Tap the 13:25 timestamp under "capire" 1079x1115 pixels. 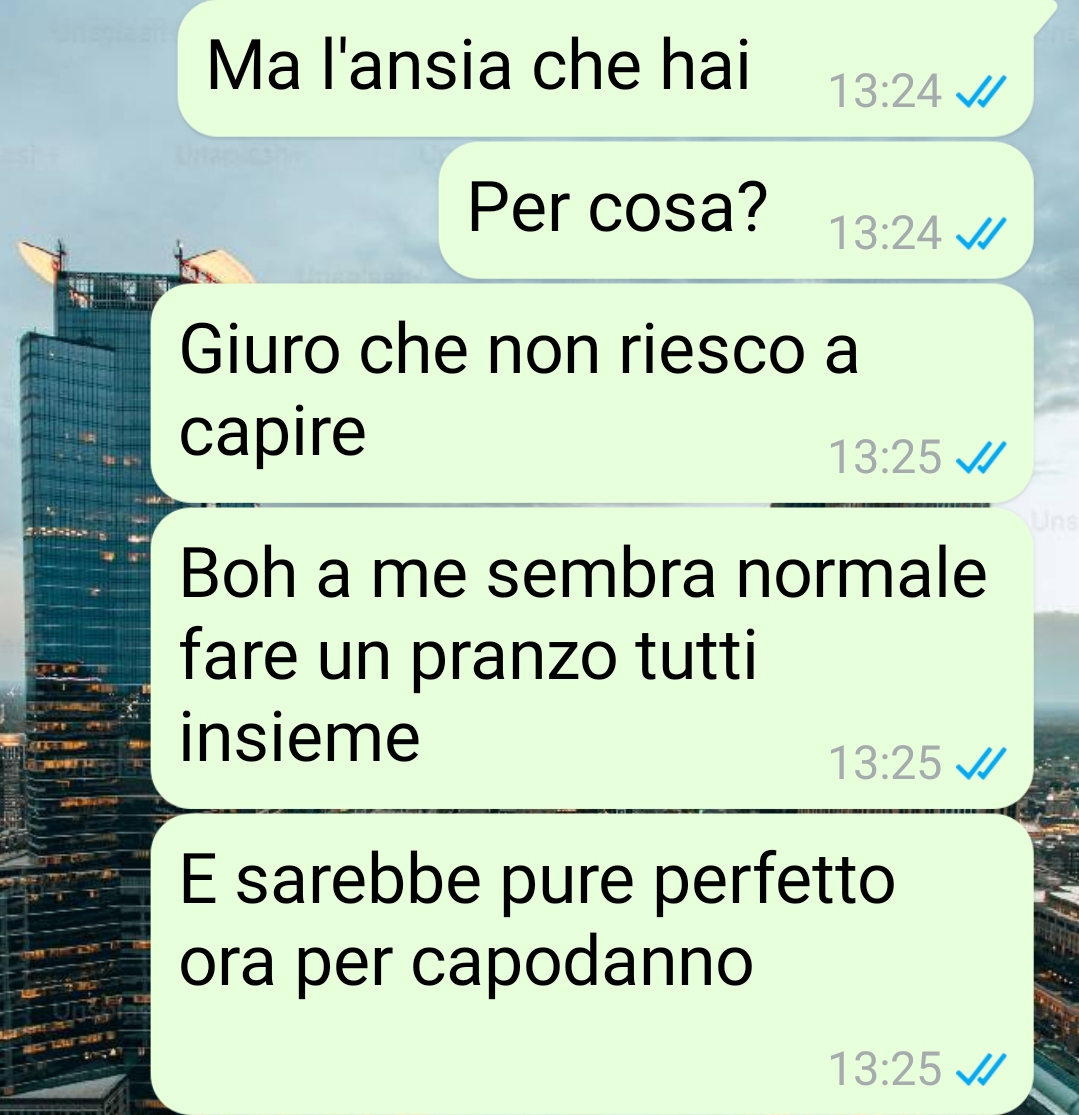pos(885,457)
